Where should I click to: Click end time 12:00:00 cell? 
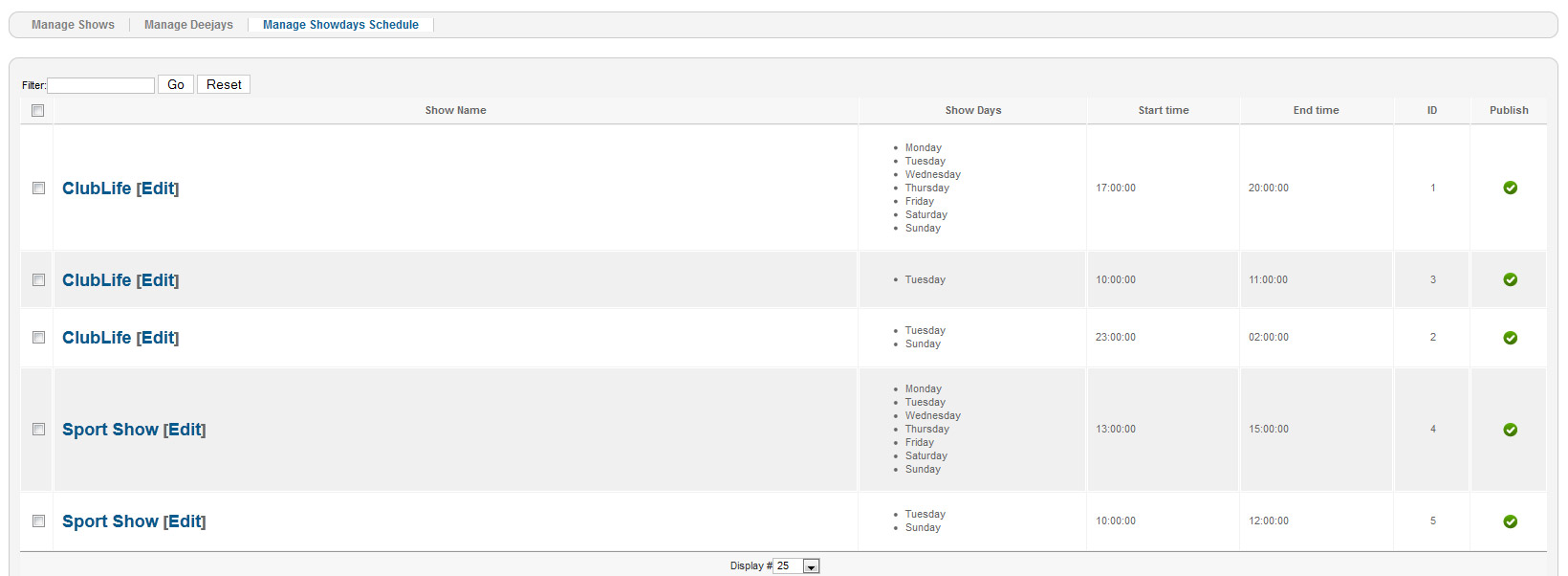coord(1269,521)
